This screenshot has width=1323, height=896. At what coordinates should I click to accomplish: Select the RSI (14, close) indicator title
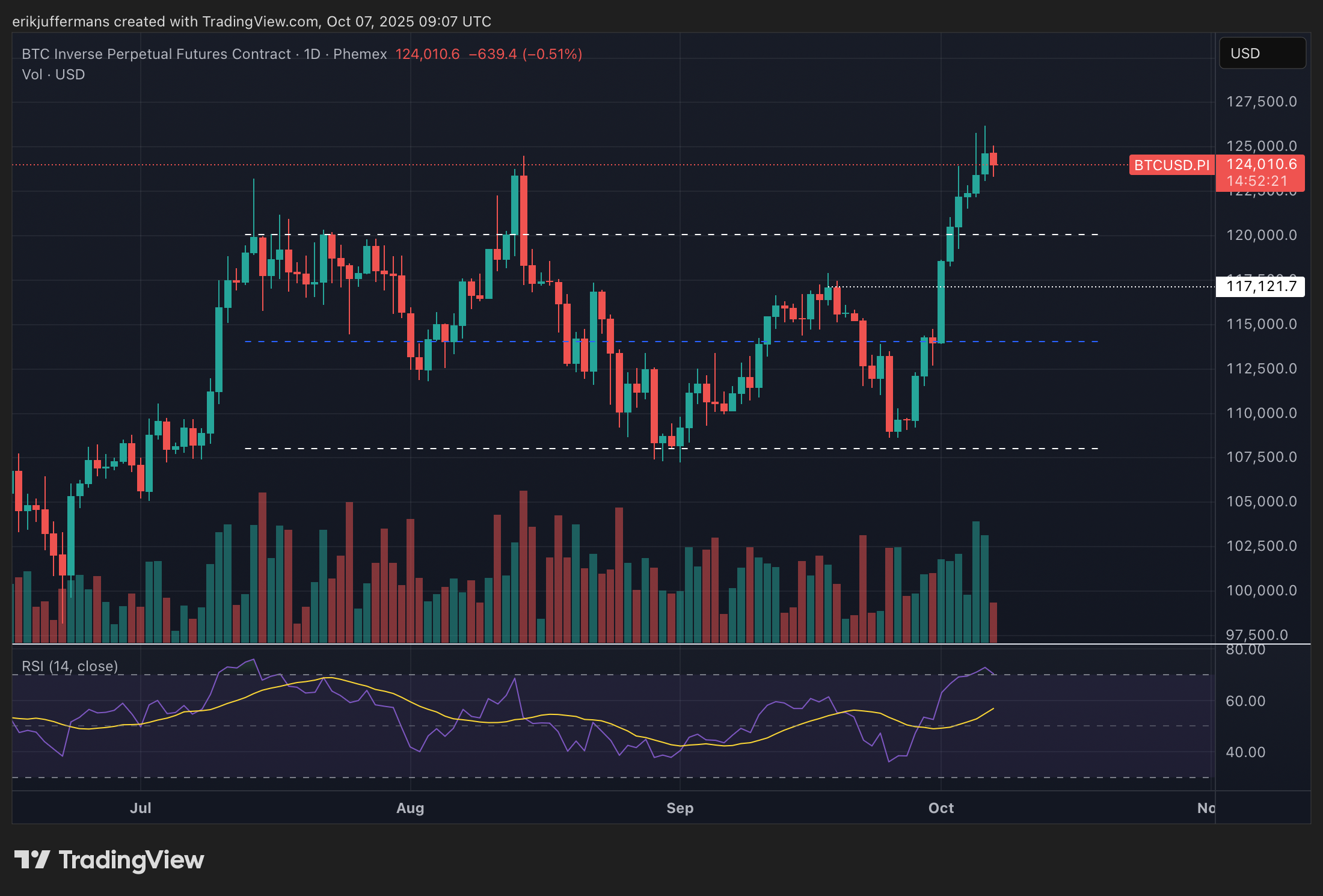point(70,666)
